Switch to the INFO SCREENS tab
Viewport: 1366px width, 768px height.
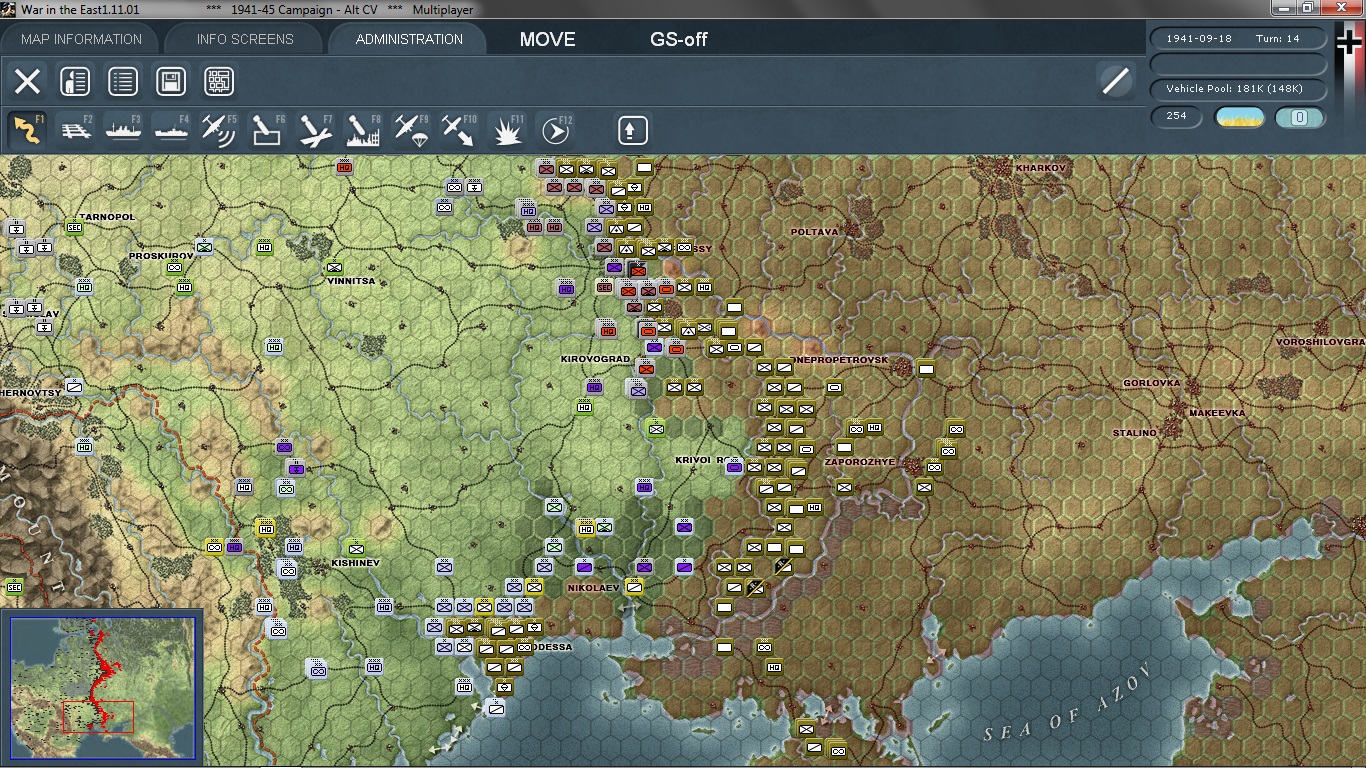[x=245, y=39]
